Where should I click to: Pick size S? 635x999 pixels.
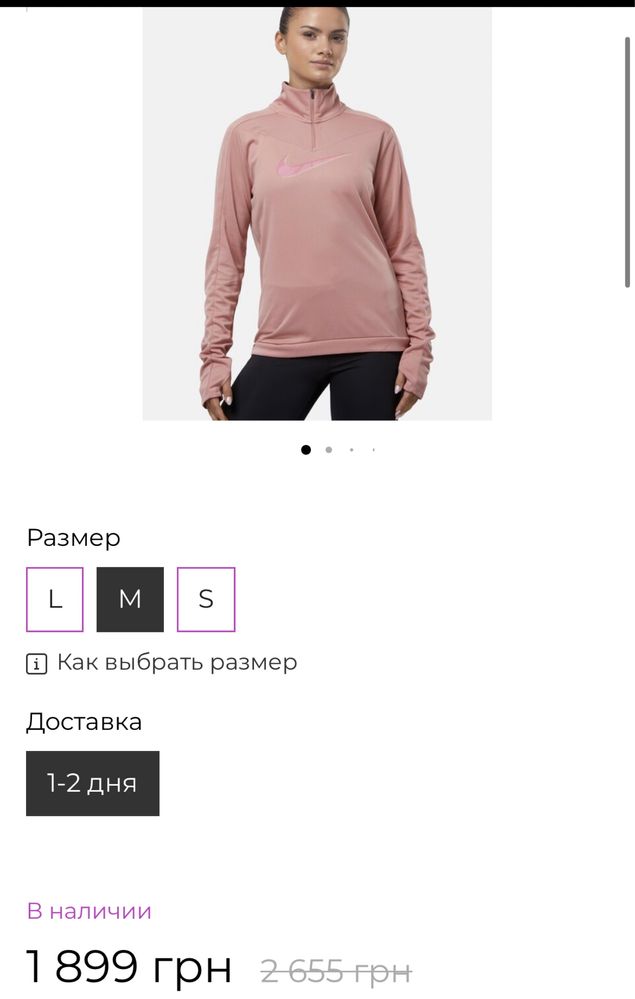pos(206,600)
